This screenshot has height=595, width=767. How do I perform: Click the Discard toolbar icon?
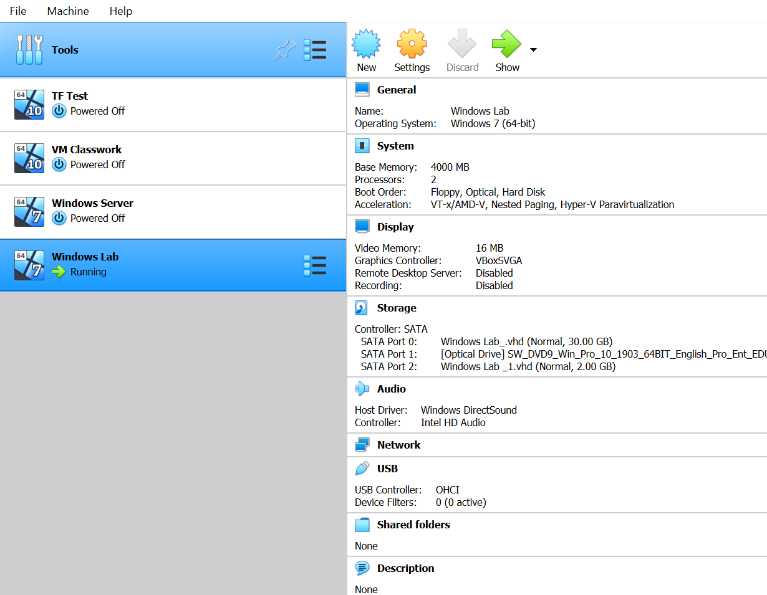coord(462,44)
